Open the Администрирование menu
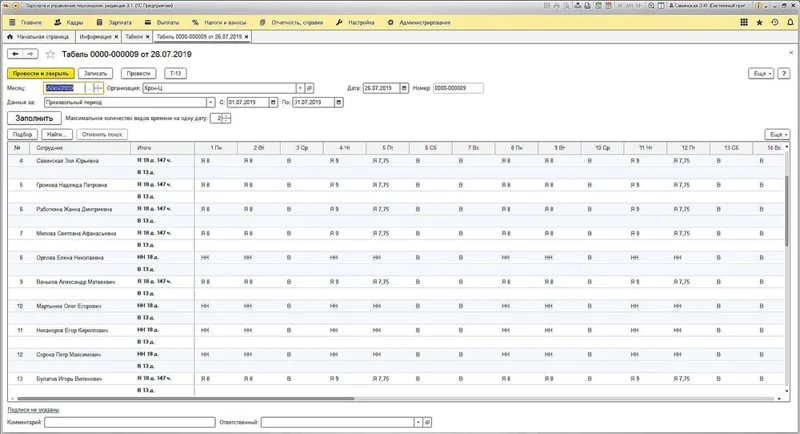This screenshot has height=434, width=800. [x=419, y=22]
